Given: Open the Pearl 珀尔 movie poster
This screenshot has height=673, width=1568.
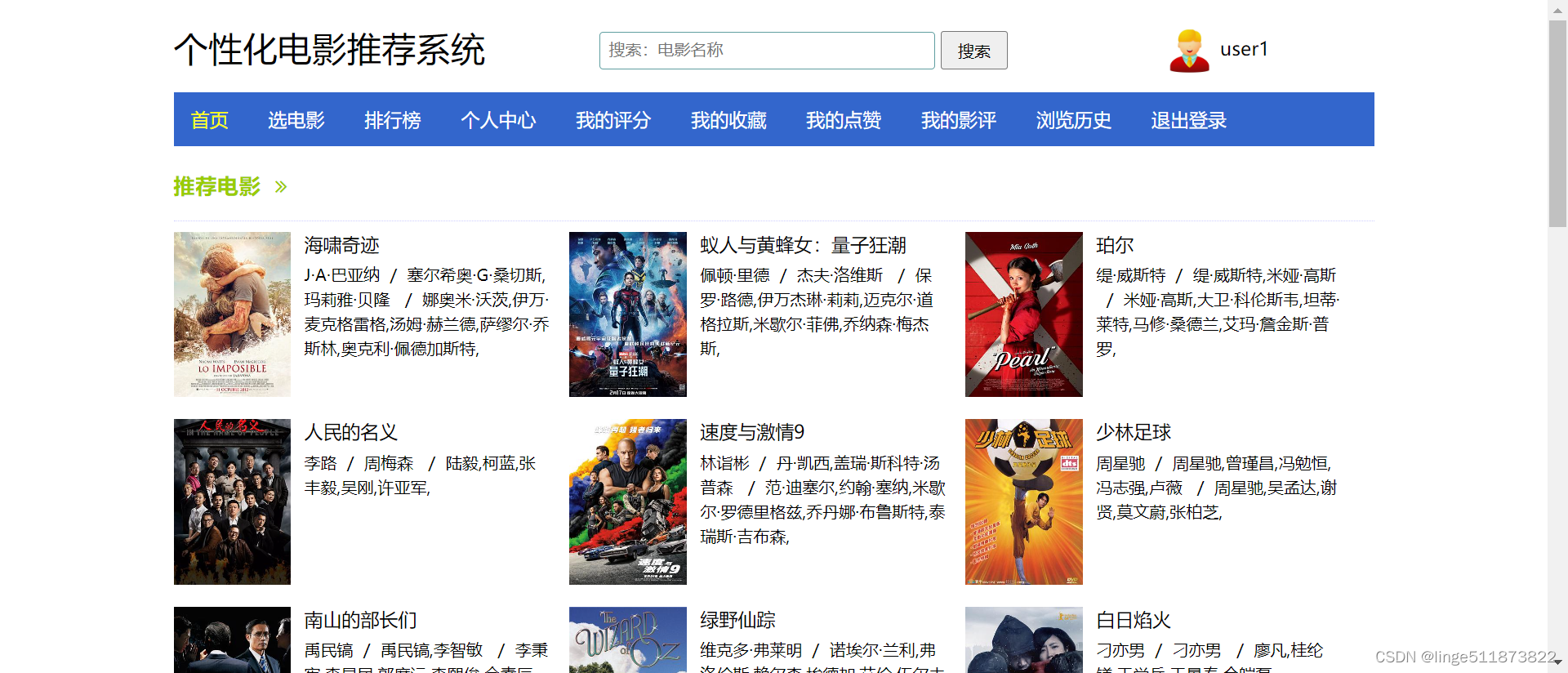Looking at the screenshot, I should (x=1024, y=314).
